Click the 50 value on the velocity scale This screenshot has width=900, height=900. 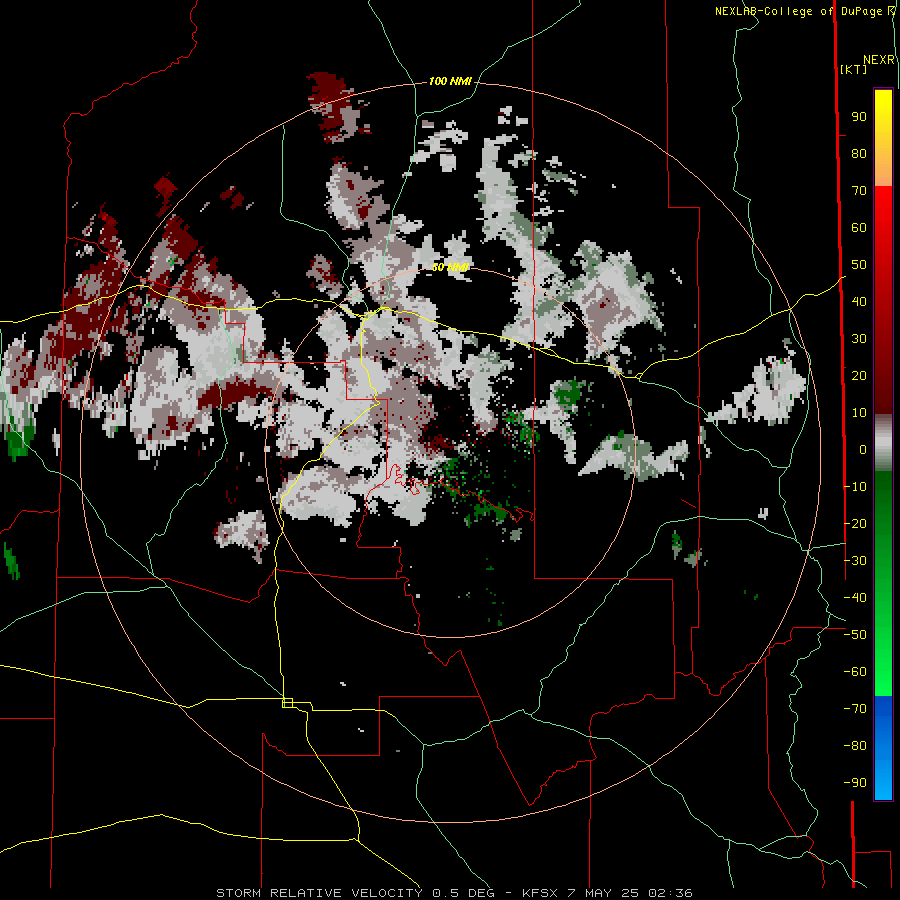coord(859,265)
